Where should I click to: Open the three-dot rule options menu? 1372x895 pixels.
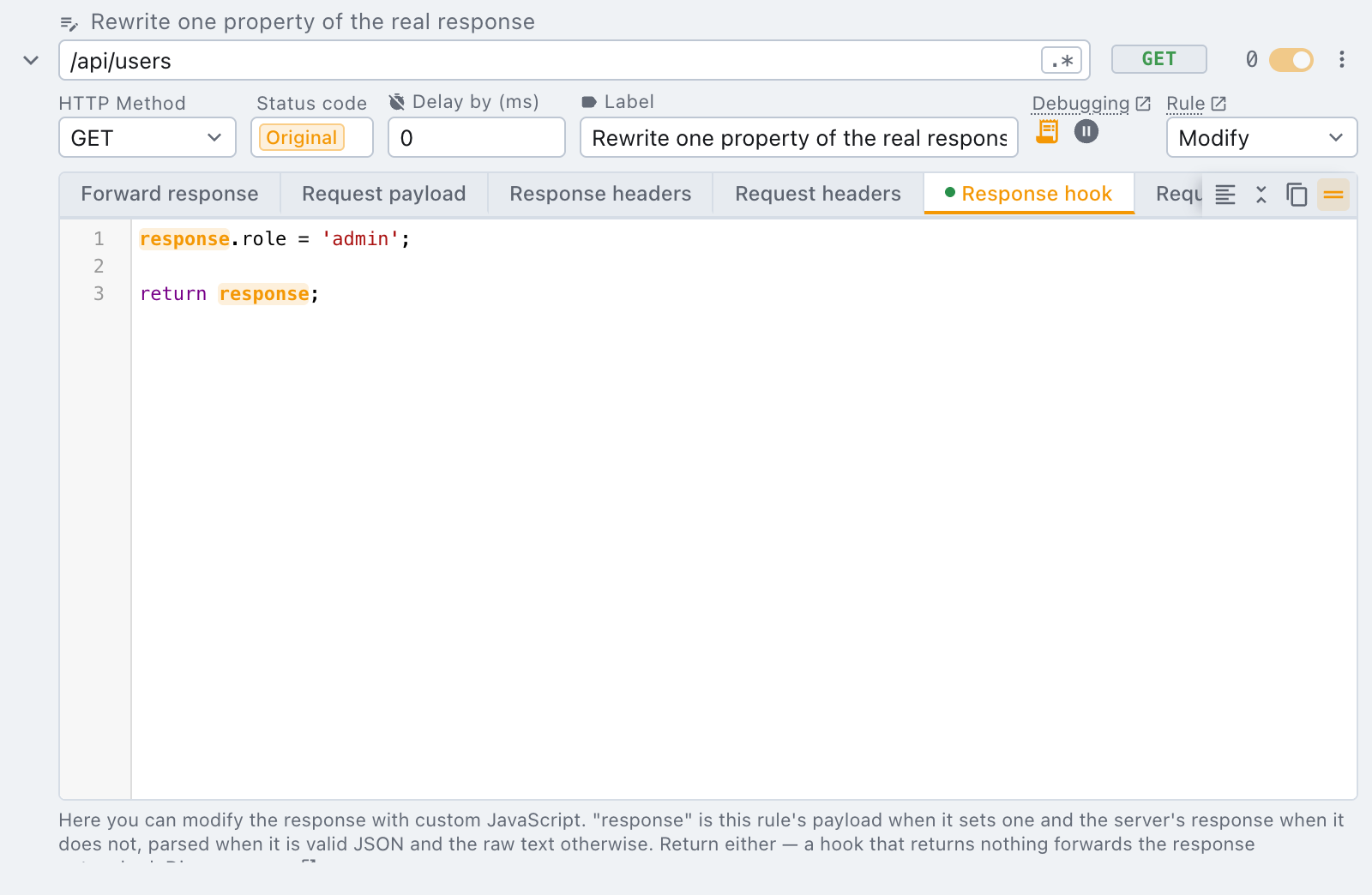pyautogui.click(x=1342, y=59)
